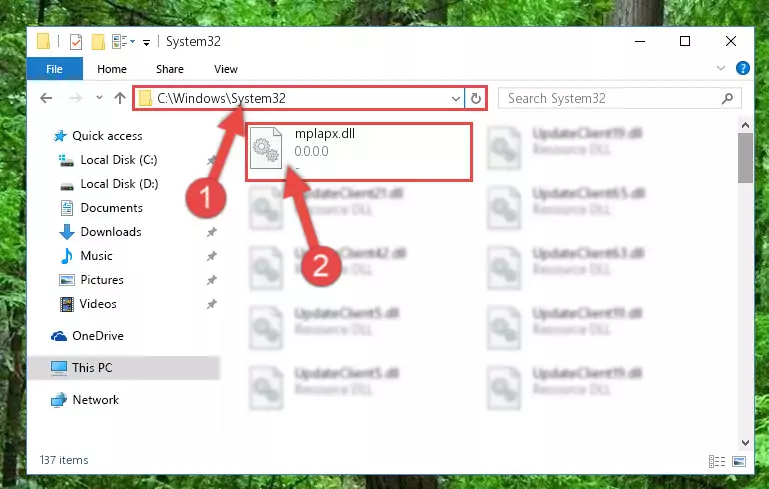The height and width of the screenshot is (489, 769).
Task: Click the folder icon in address bar
Action: click(x=145, y=99)
